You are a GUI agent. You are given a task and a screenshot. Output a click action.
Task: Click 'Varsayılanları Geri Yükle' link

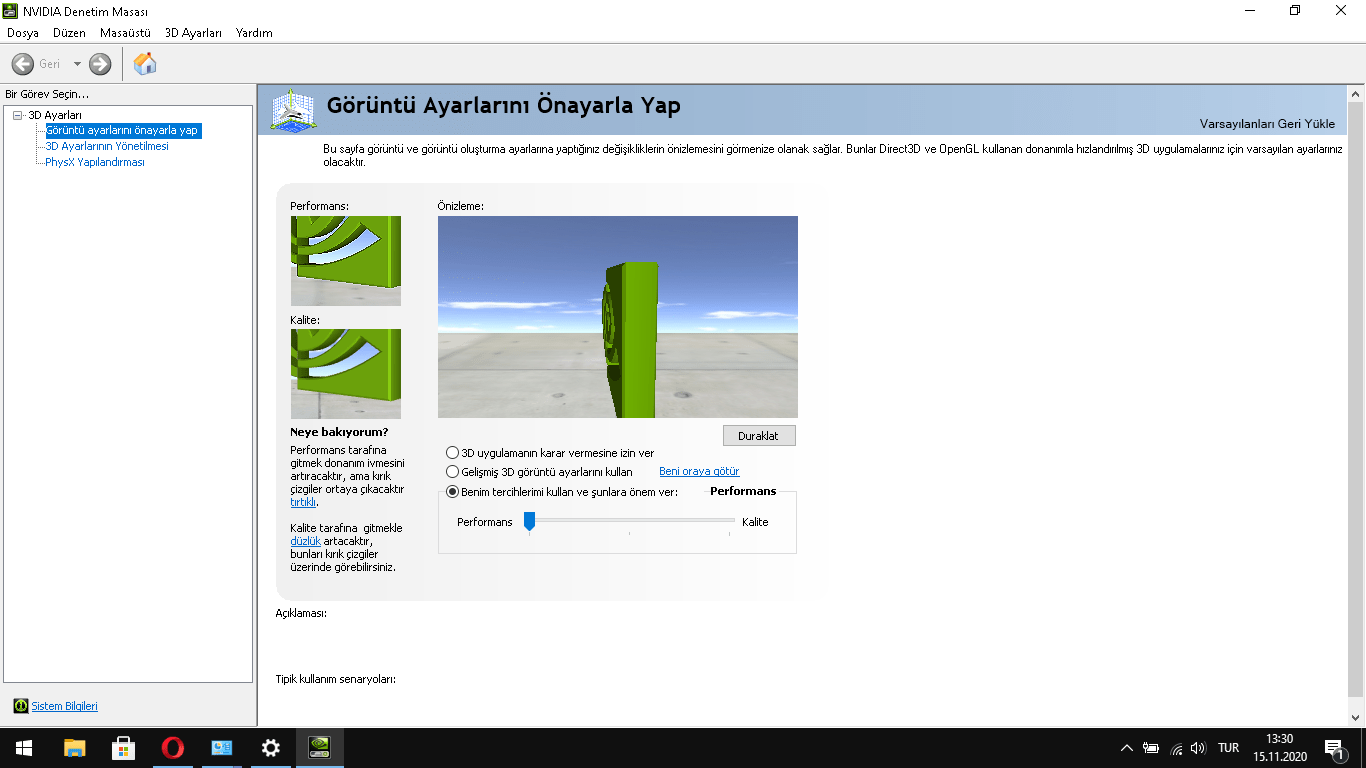[1267, 124]
